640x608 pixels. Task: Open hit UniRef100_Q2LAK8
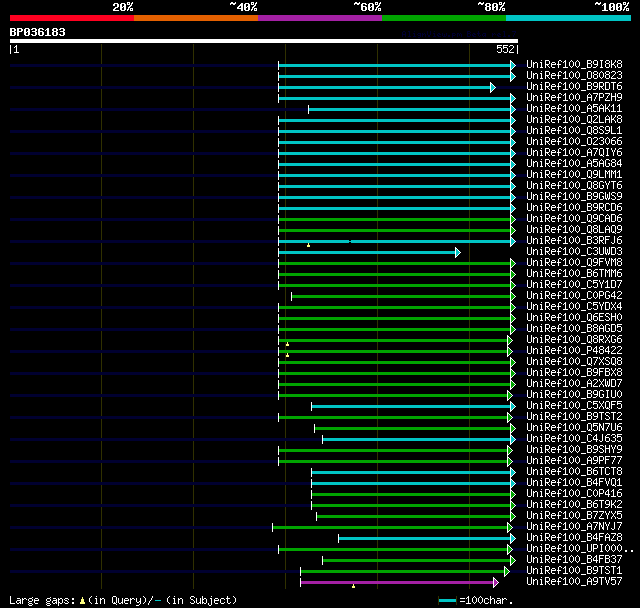click(x=574, y=120)
